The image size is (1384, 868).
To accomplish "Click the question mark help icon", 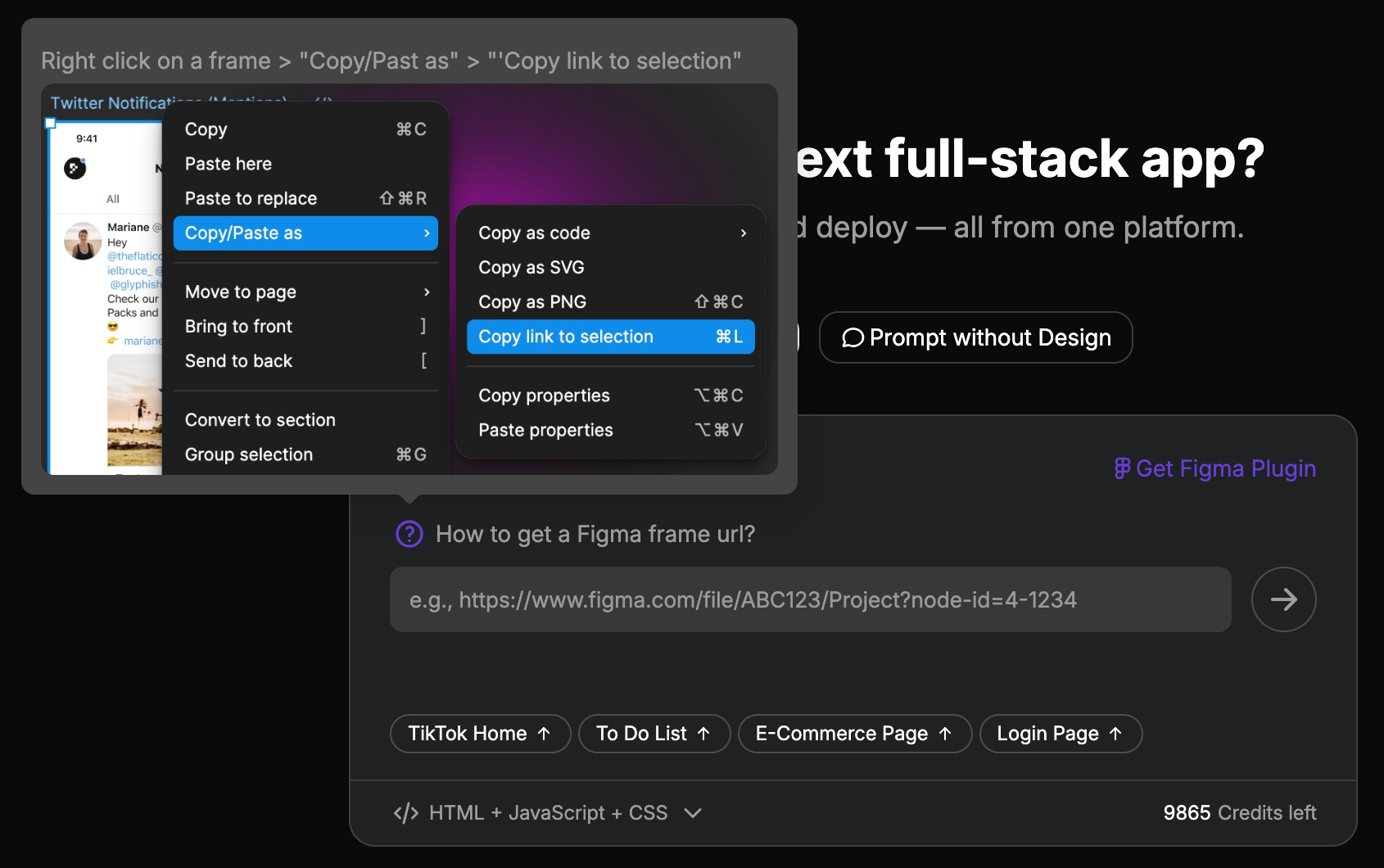I will point(408,534).
